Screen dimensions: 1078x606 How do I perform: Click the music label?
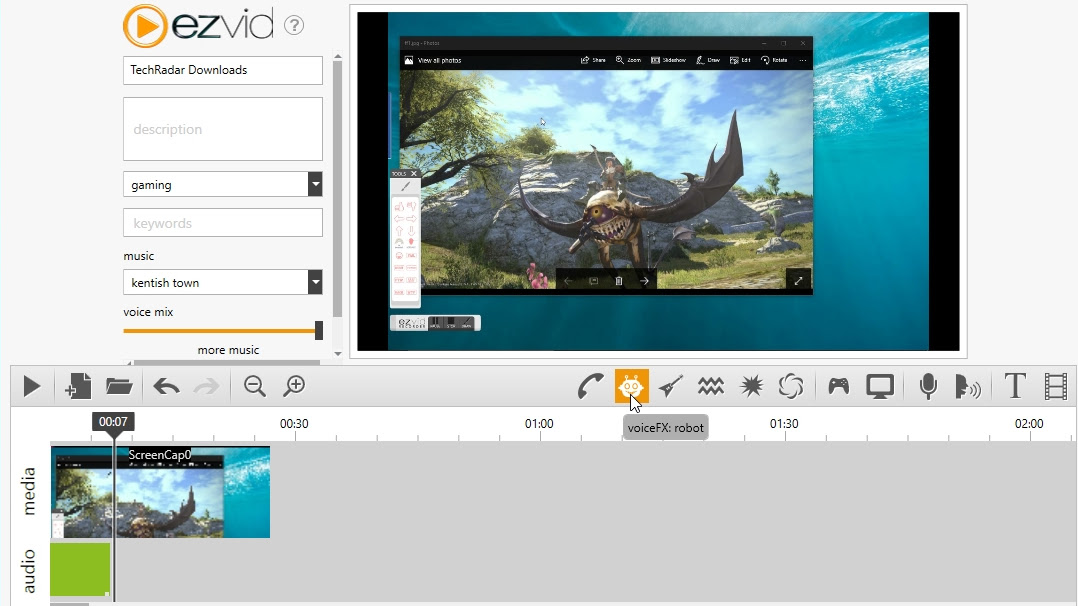pyautogui.click(x=139, y=256)
